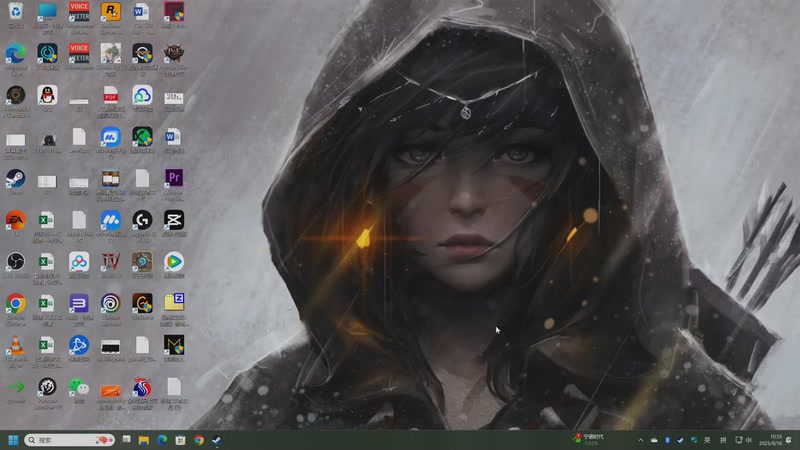Open the volume control in tray
800x450 pixels.
[749, 440]
